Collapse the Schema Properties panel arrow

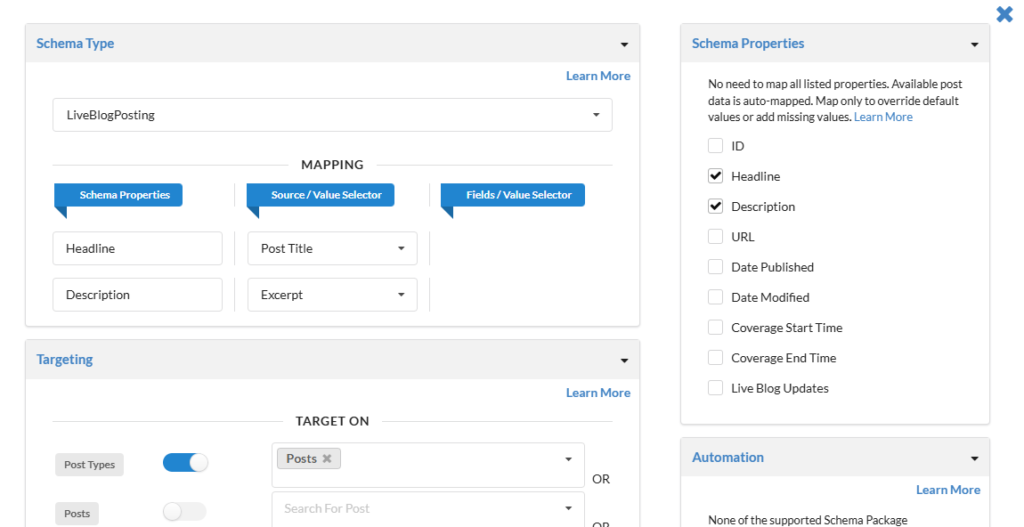pos(974,45)
